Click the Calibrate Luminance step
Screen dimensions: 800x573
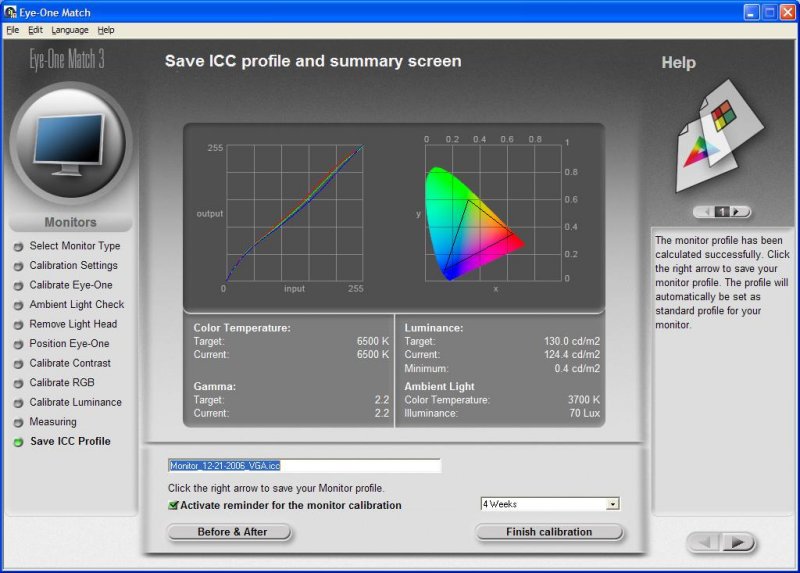pyautogui.click(x=76, y=402)
